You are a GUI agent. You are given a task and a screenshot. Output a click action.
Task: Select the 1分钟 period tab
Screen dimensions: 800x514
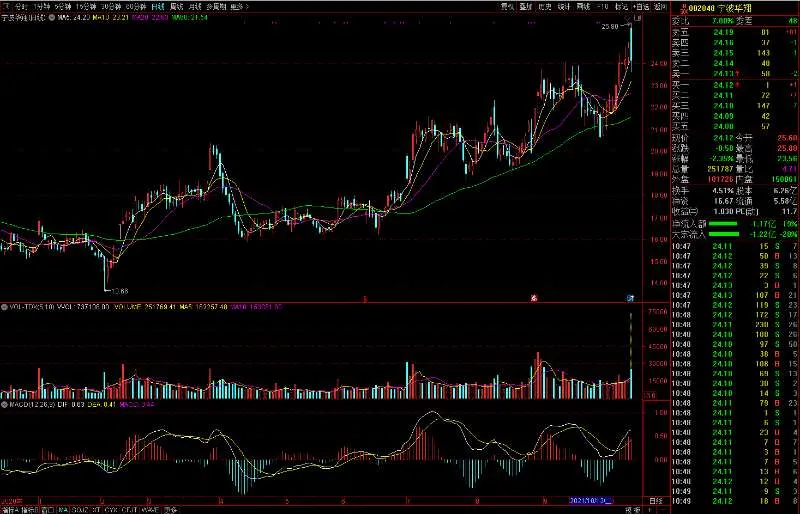42,7
